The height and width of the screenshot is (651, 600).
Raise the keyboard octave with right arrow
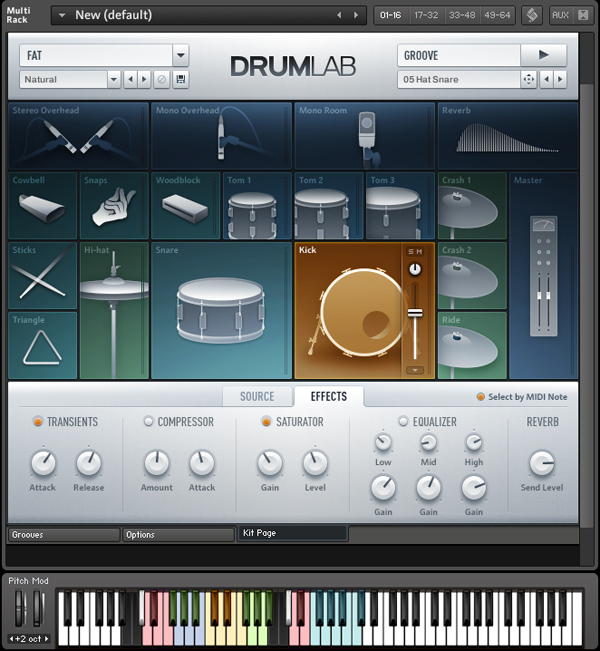[47, 639]
